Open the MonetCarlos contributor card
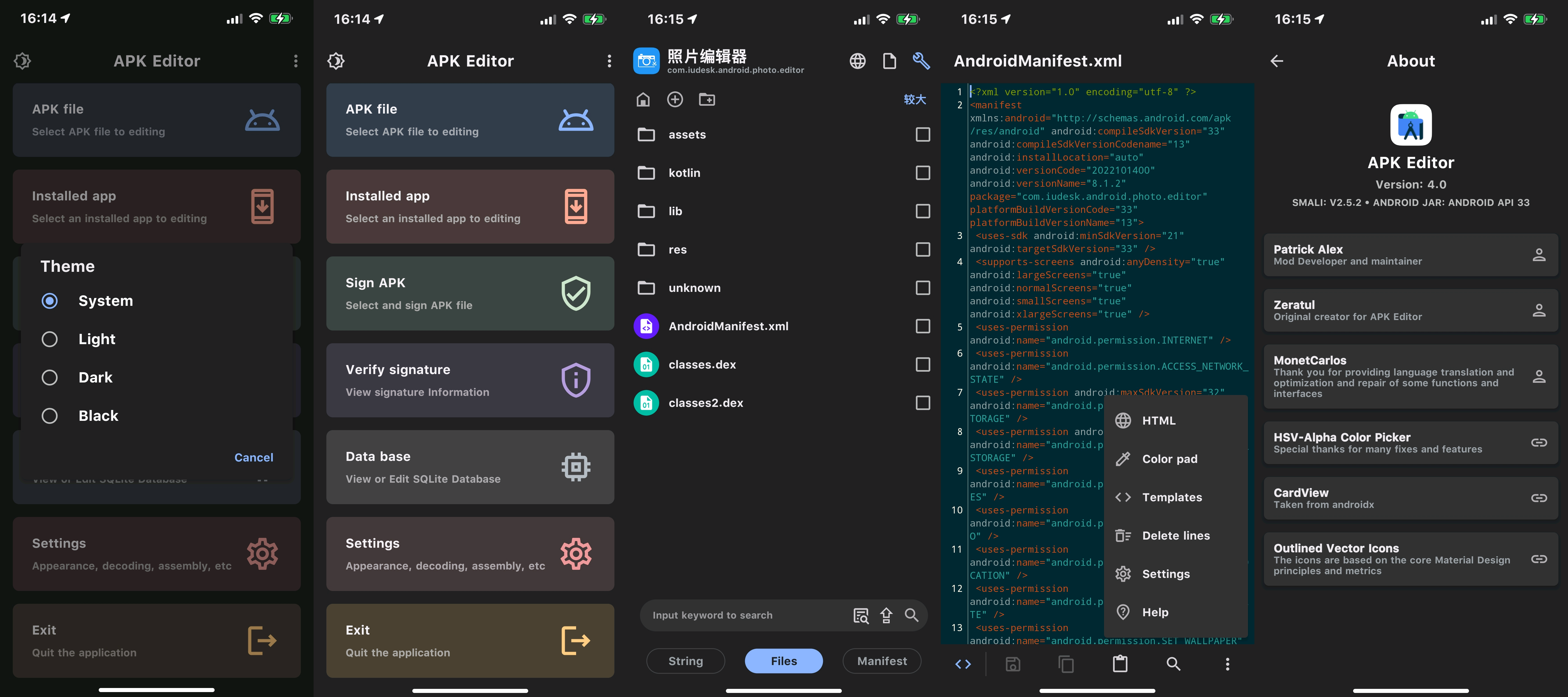Image resolution: width=1568 pixels, height=697 pixels. point(1411,377)
